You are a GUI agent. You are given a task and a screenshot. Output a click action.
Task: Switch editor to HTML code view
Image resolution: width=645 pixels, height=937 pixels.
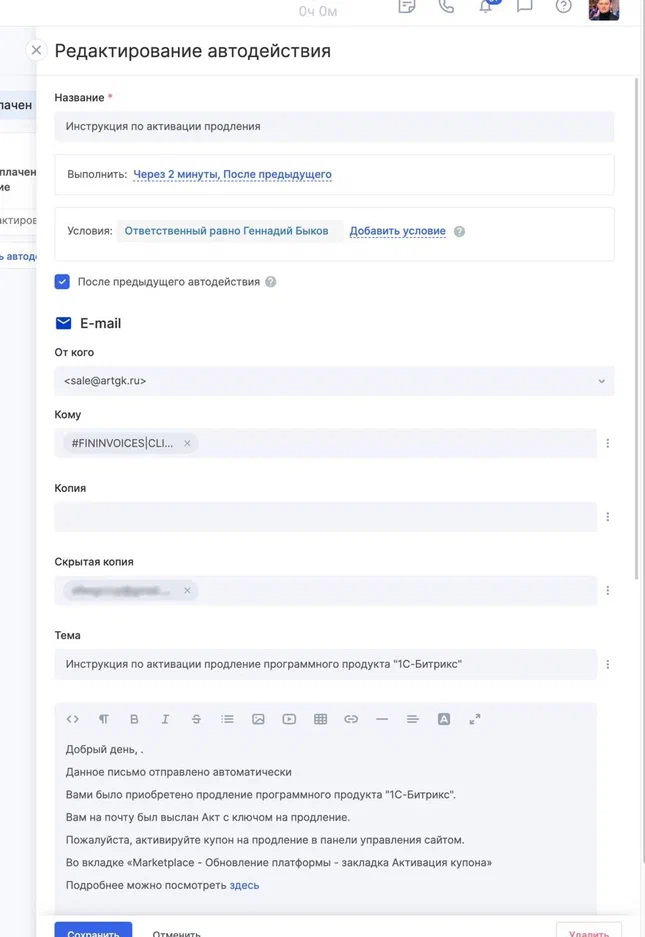tap(73, 719)
